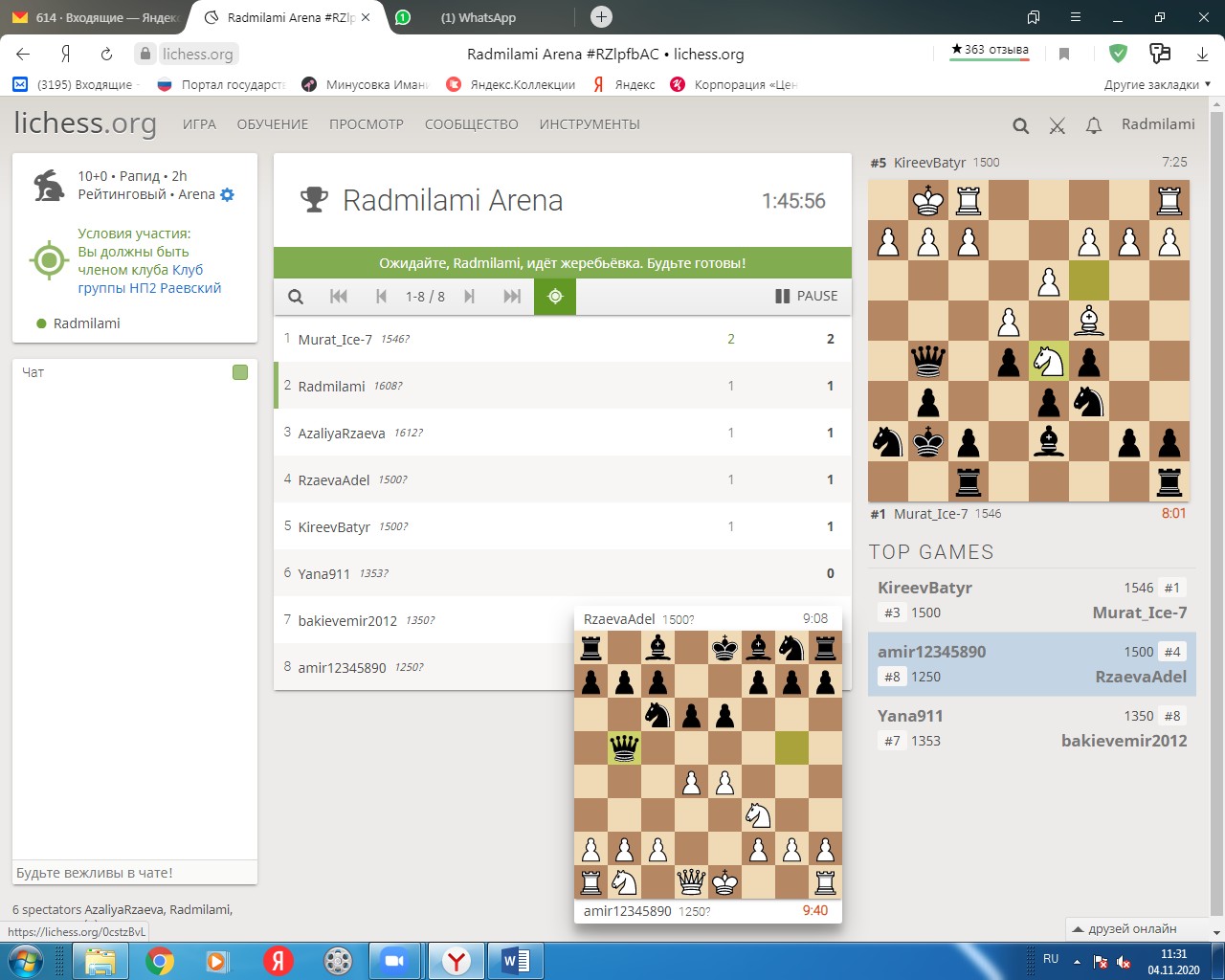The height and width of the screenshot is (980, 1225).
Task: Open Zoom from the Windows taskbar
Action: click(394, 960)
